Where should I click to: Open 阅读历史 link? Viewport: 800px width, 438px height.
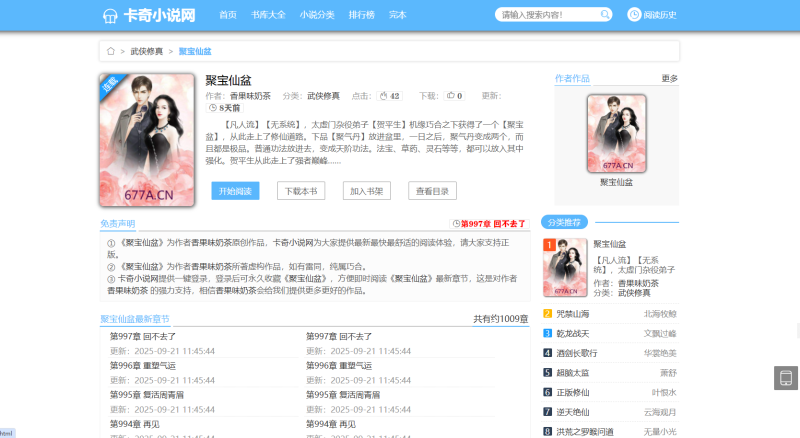click(660, 15)
